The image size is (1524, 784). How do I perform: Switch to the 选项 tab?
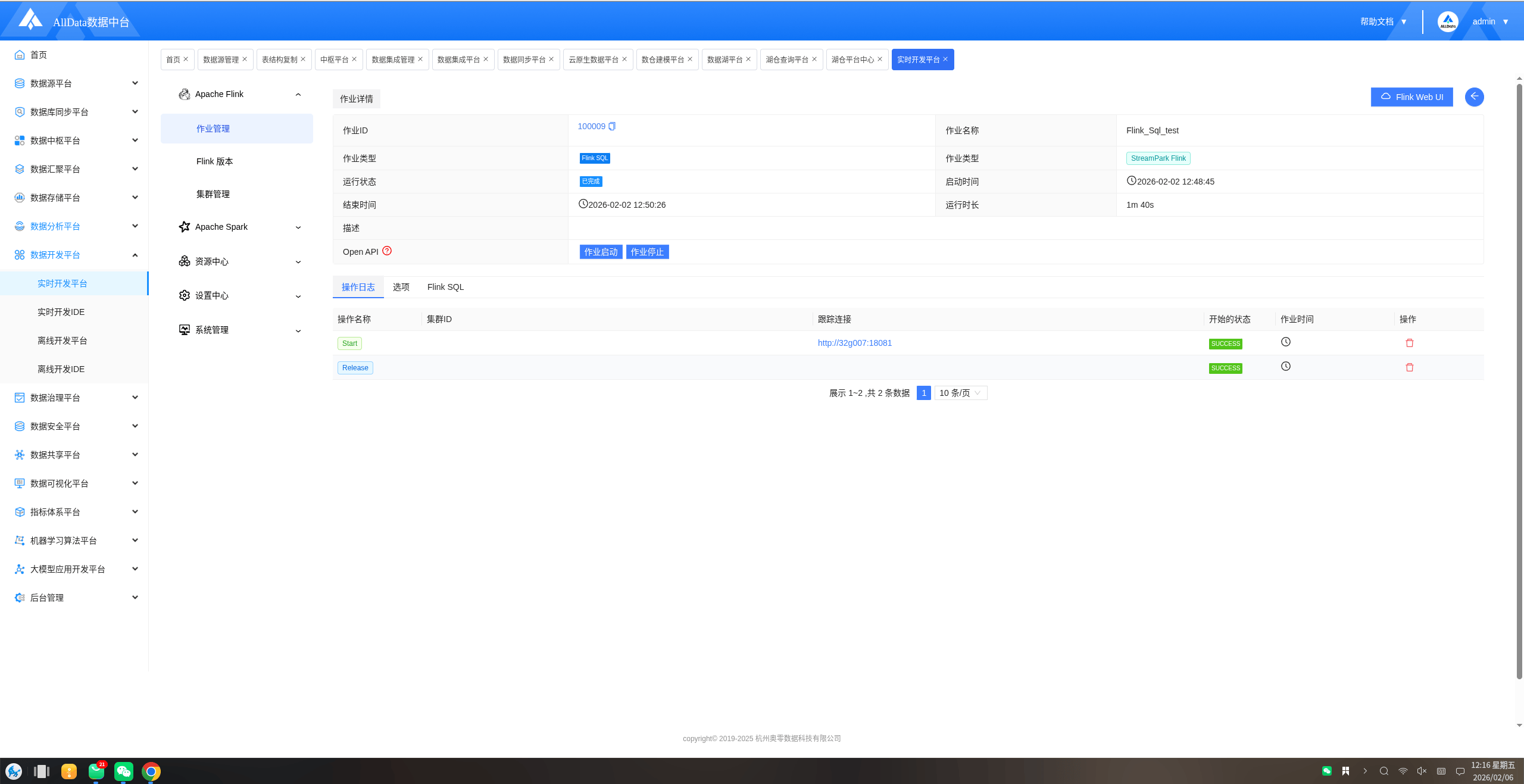click(x=401, y=287)
